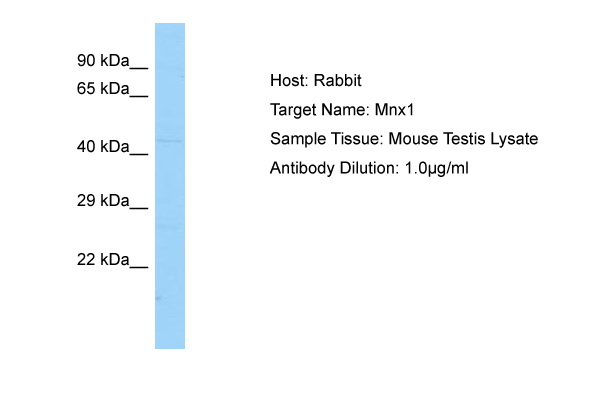This screenshot has width=600, height=400.
Task: Click the 40 kDa marker label
Action: click(x=112, y=147)
